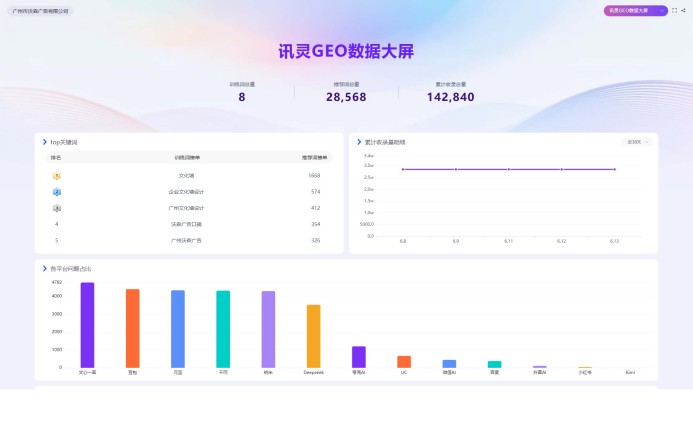Click the tallest purple bar in platform chart
Screen dimensions: 693x432
pos(87,325)
